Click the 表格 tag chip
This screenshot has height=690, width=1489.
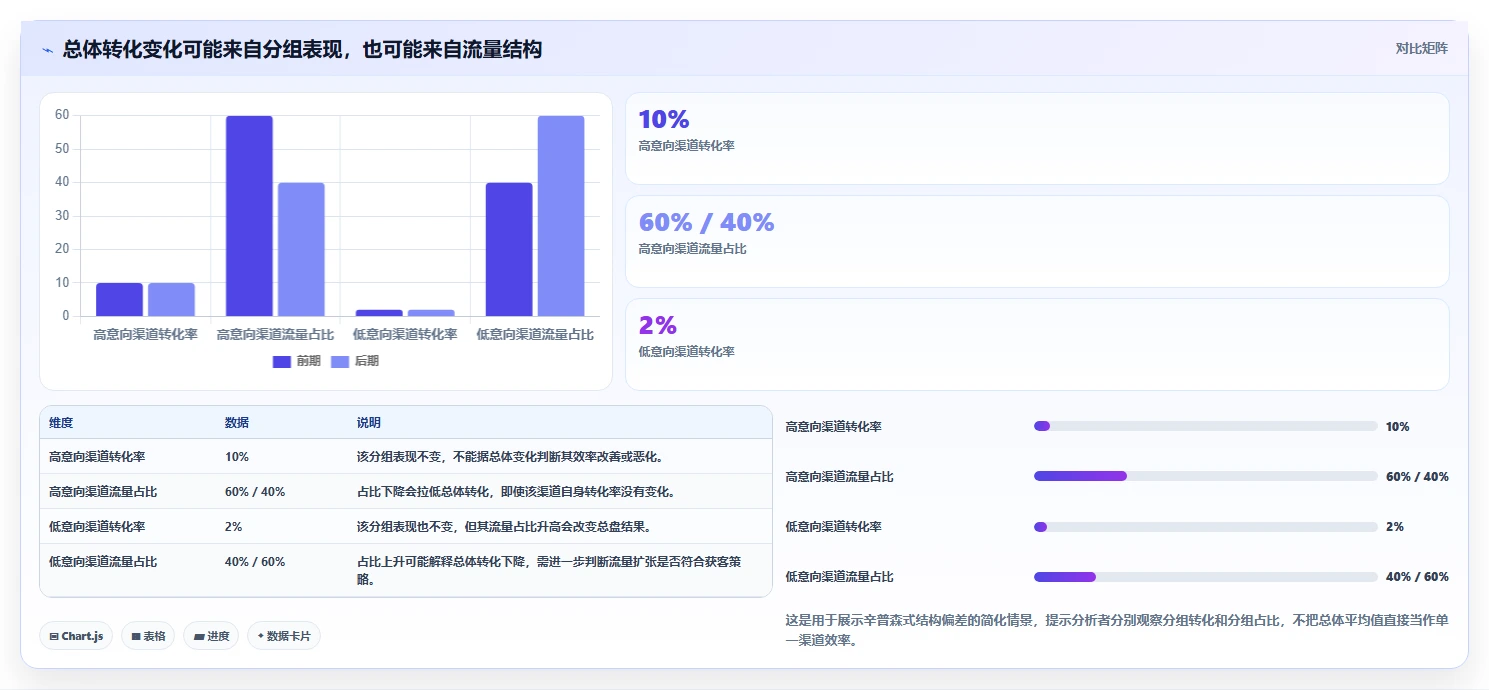click(x=148, y=636)
